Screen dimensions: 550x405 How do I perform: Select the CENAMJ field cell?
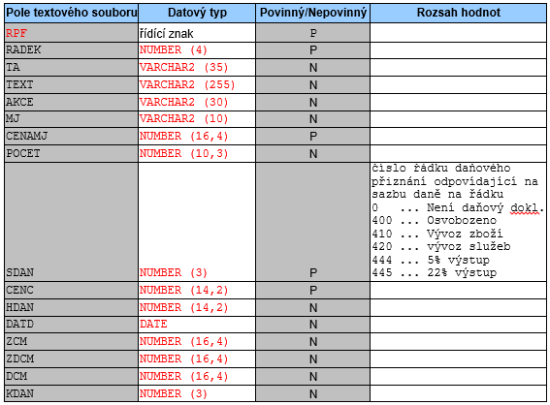point(72,136)
